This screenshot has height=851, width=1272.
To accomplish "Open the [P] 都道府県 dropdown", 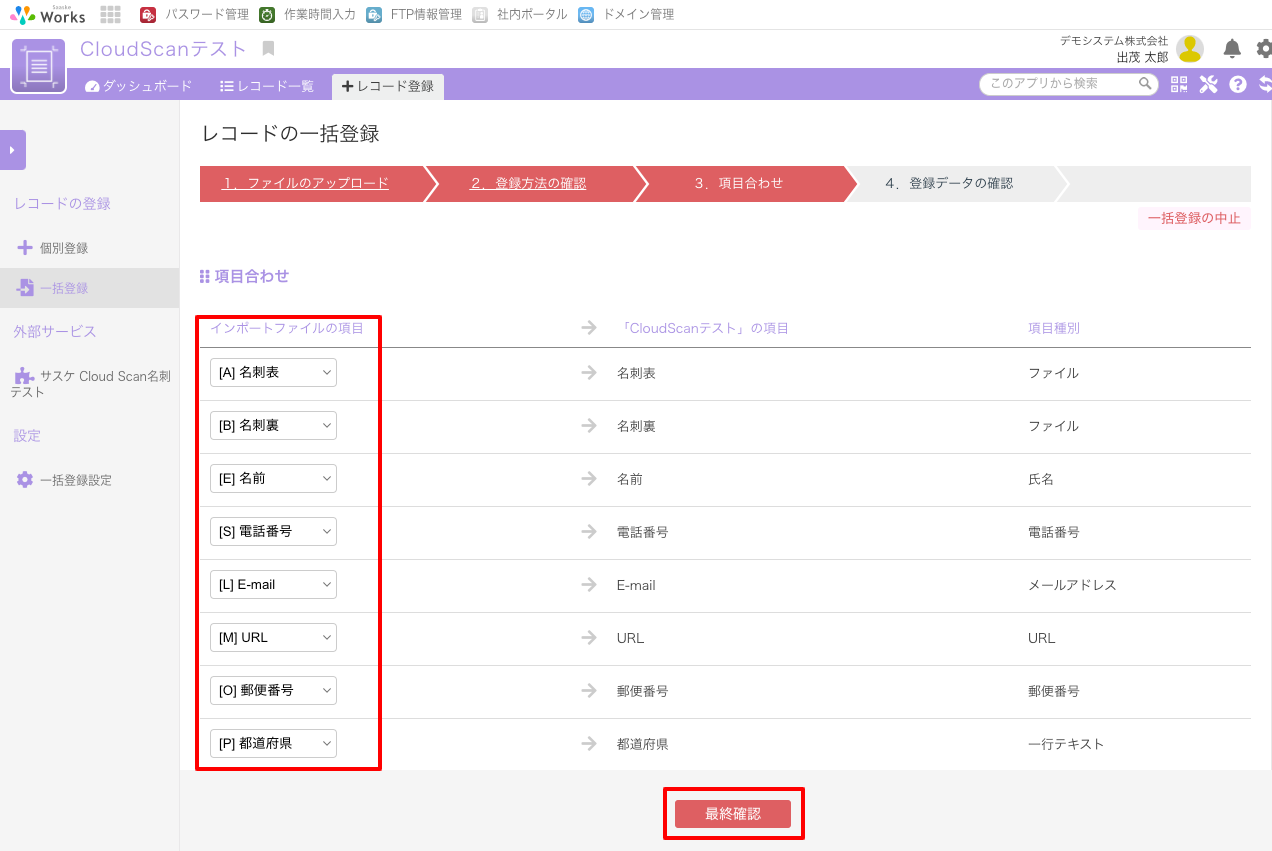I will [273, 744].
